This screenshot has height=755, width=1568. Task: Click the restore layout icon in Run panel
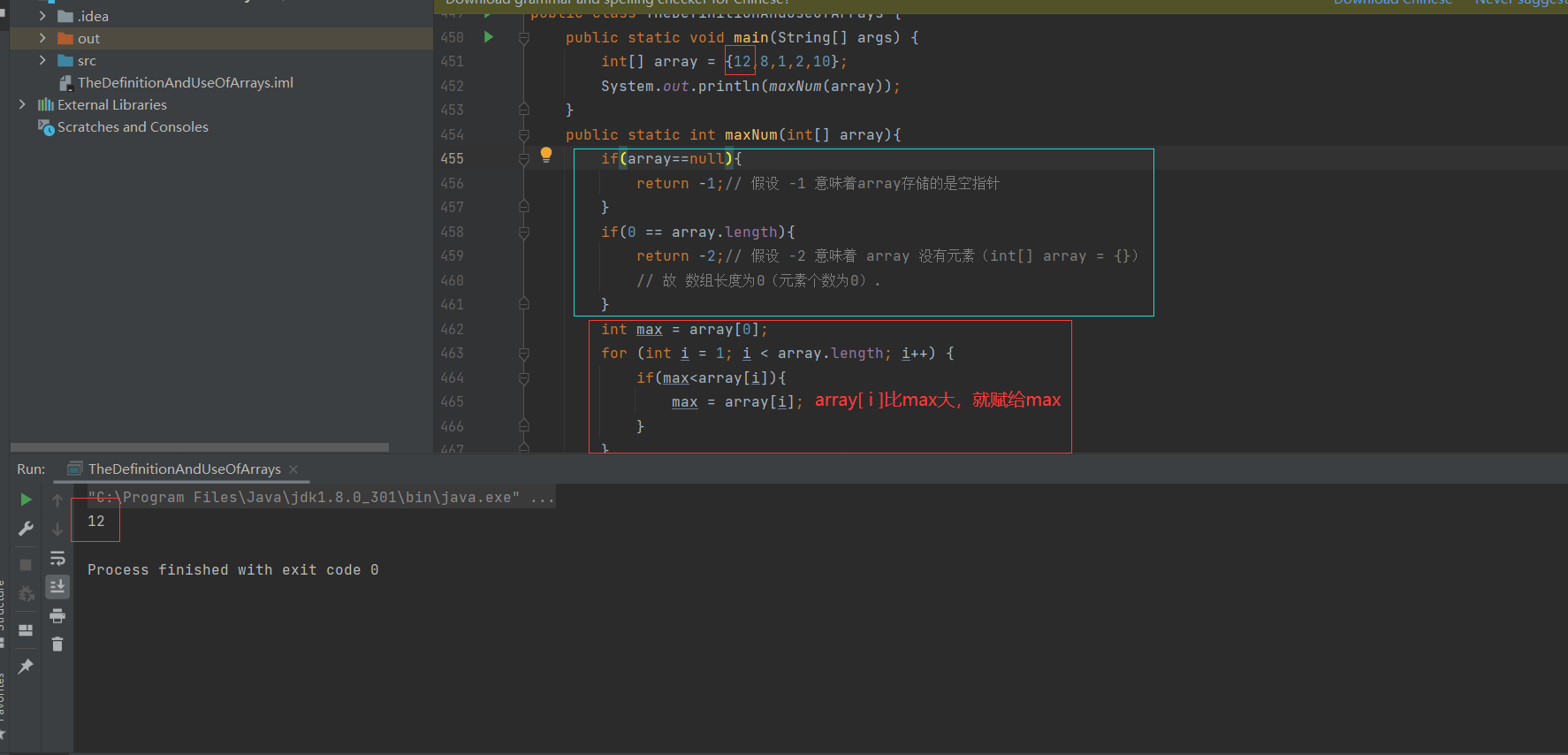(x=26, y=630)
